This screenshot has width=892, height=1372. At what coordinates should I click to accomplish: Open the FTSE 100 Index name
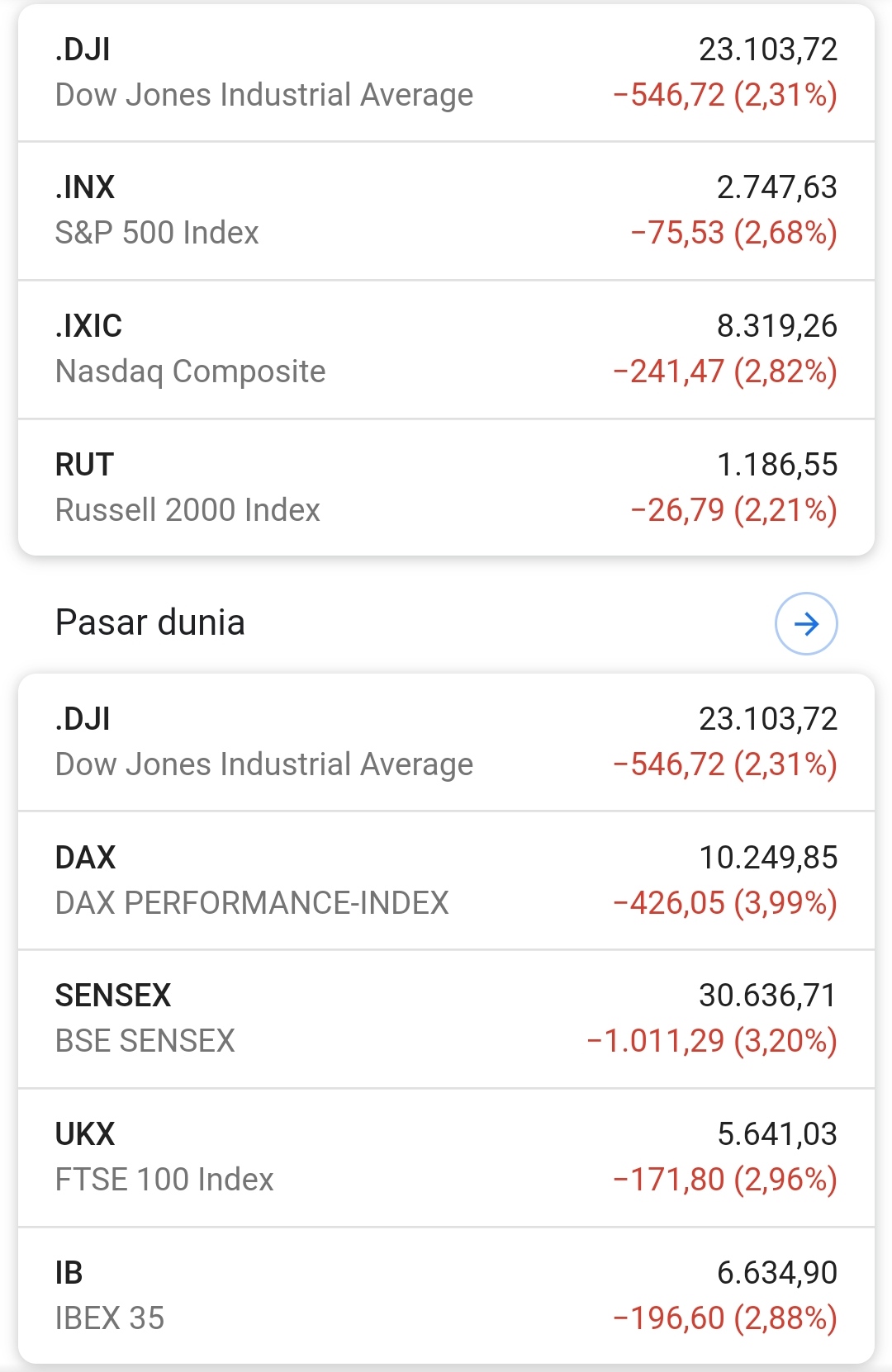164,1180
